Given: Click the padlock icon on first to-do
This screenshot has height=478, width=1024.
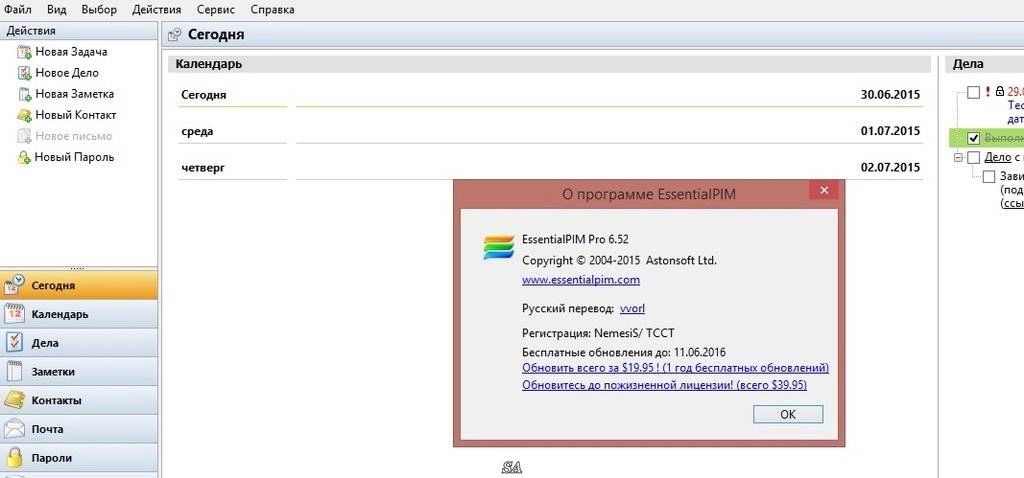Looking at the screenshot, I should 999,91.
